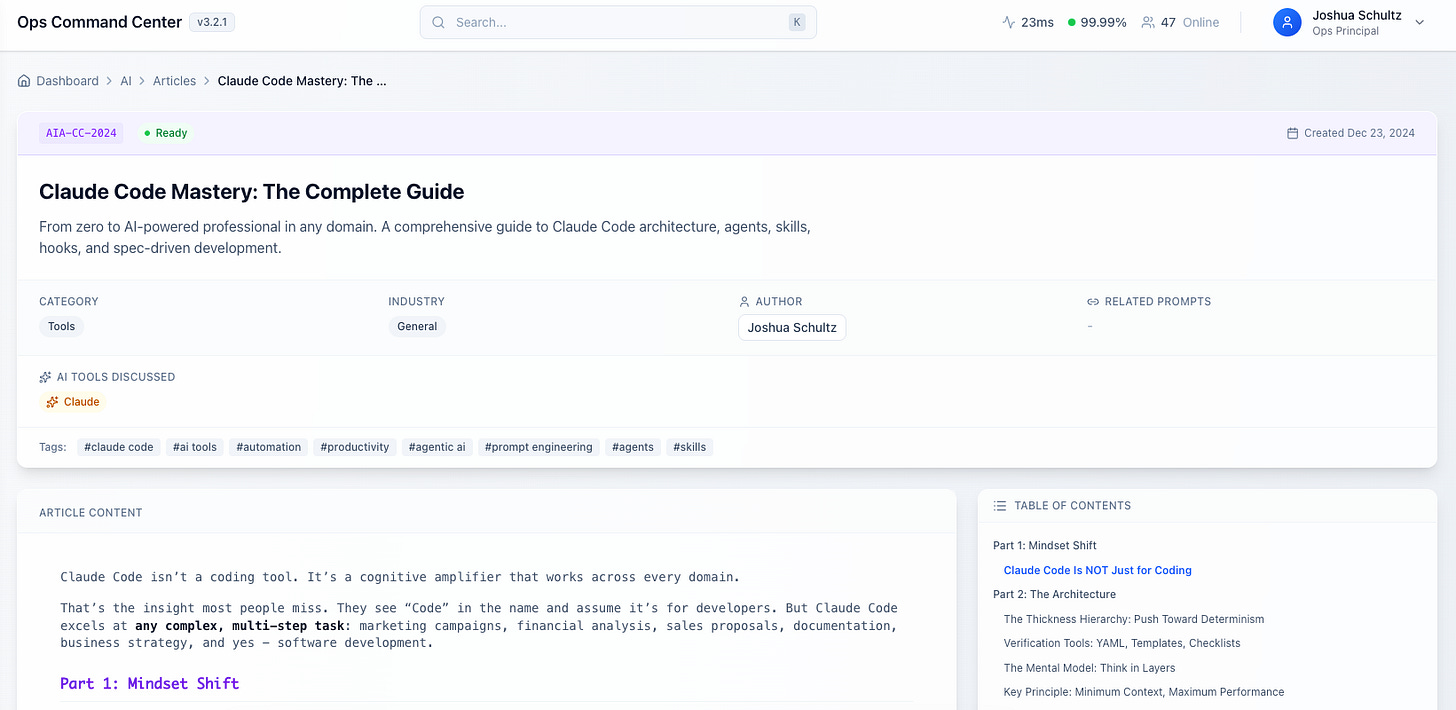Screen dimensions: 1456x710
Task: Open the AI breadcrumb link
Action: (126, 81)
